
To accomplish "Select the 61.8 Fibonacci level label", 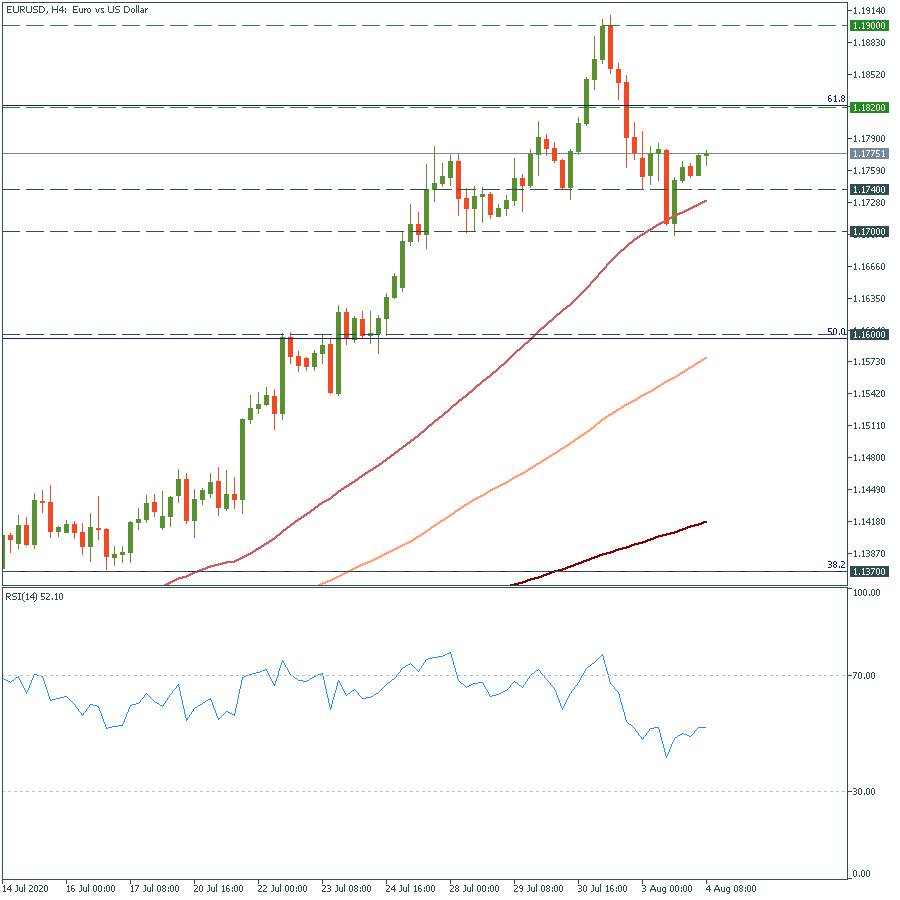I will point(836,99).
